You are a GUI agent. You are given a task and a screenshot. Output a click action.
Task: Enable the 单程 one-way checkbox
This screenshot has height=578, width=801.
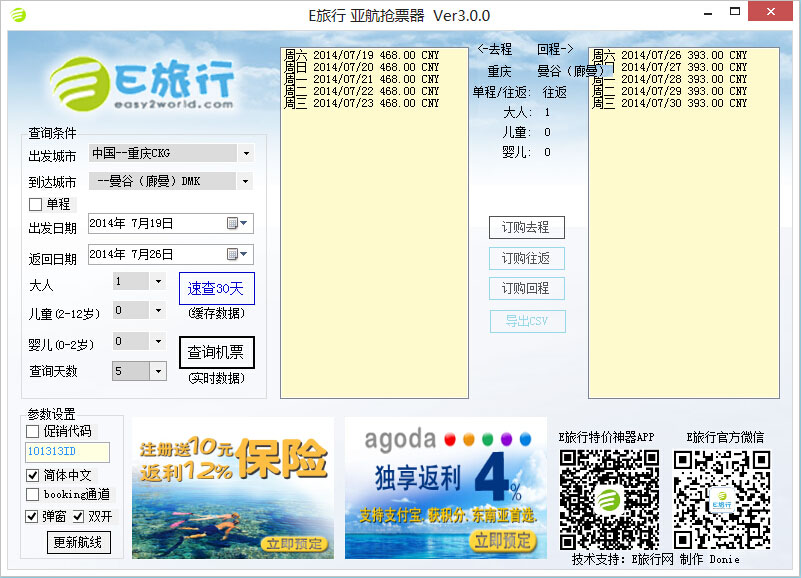click(36, 205)
